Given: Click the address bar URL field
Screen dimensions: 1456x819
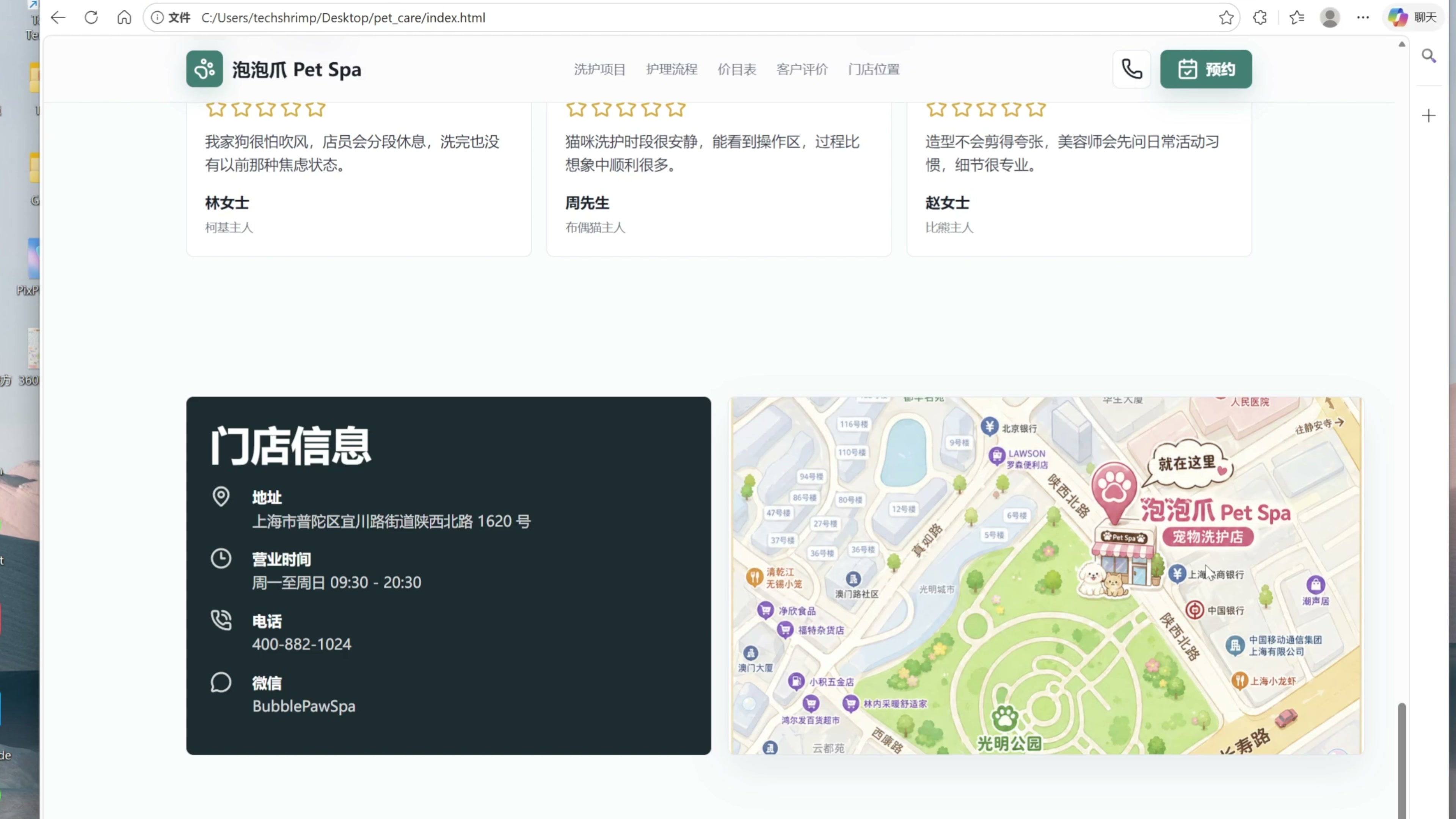Looking at the screenshot, I should 678,17.
